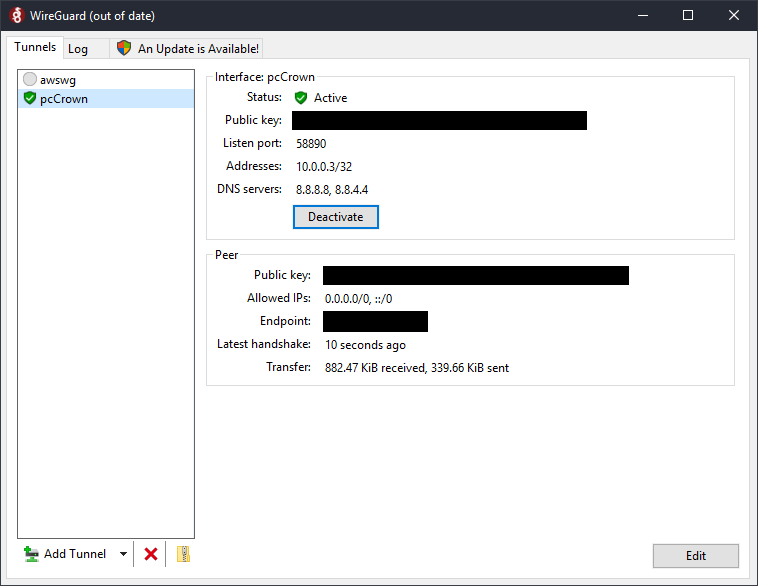The image size is (758, 586).
Task: Open the Add Tunnel dropdown arrow
Action: [123, 554]
